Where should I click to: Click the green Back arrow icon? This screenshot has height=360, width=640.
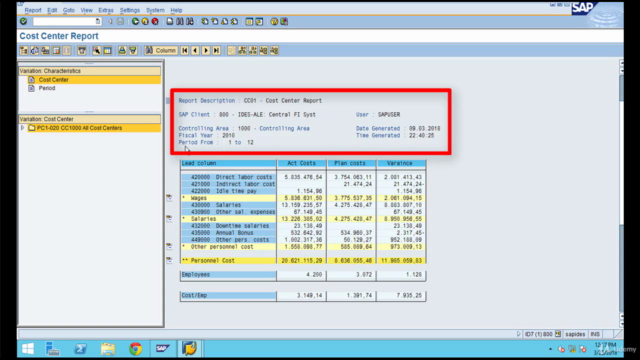pos(135,21)
